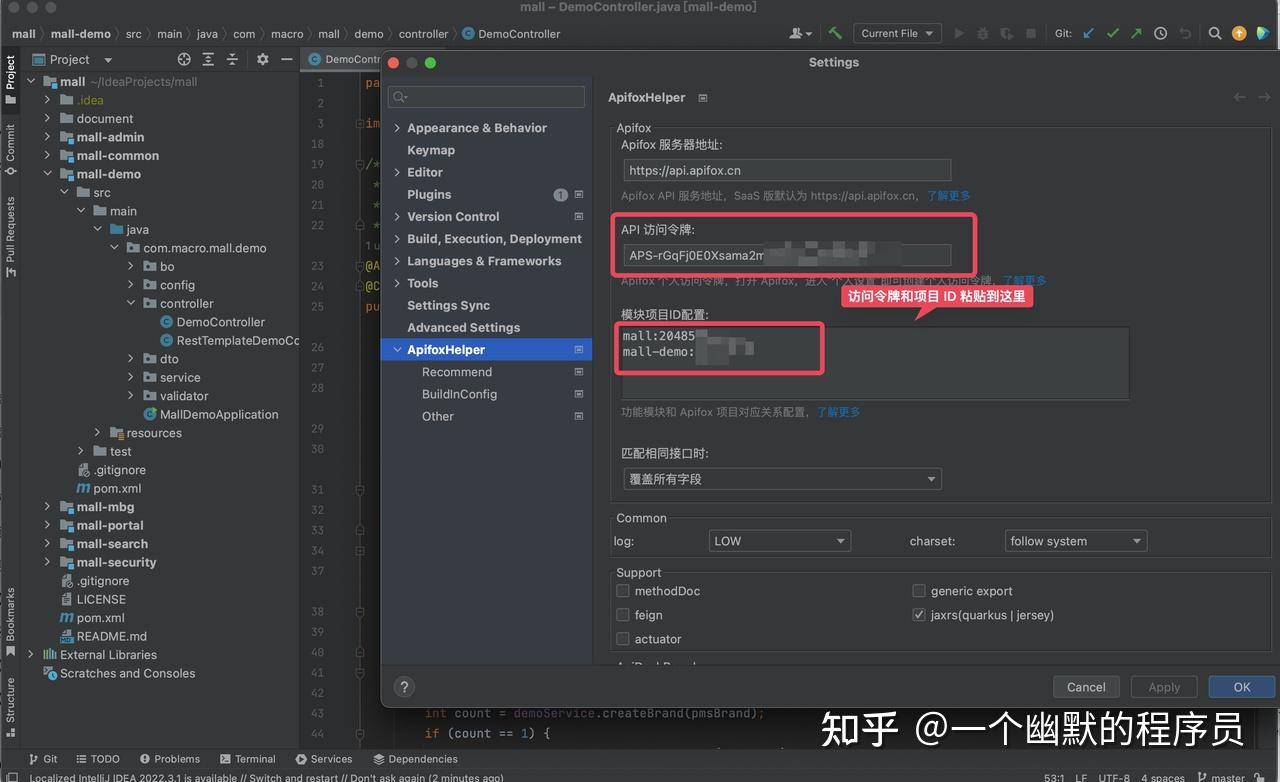Open the Pull Requests side tab

pos(10,237)
